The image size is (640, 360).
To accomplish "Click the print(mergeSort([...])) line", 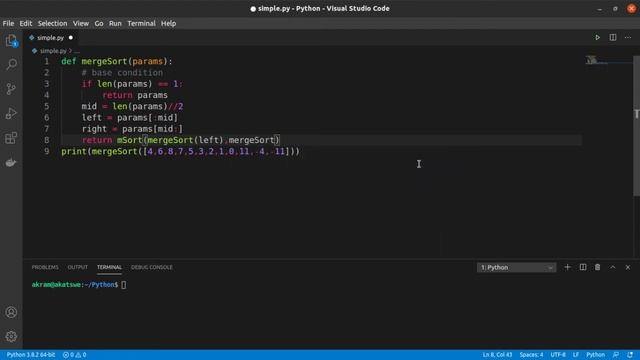I will click(x=180, y=151).
